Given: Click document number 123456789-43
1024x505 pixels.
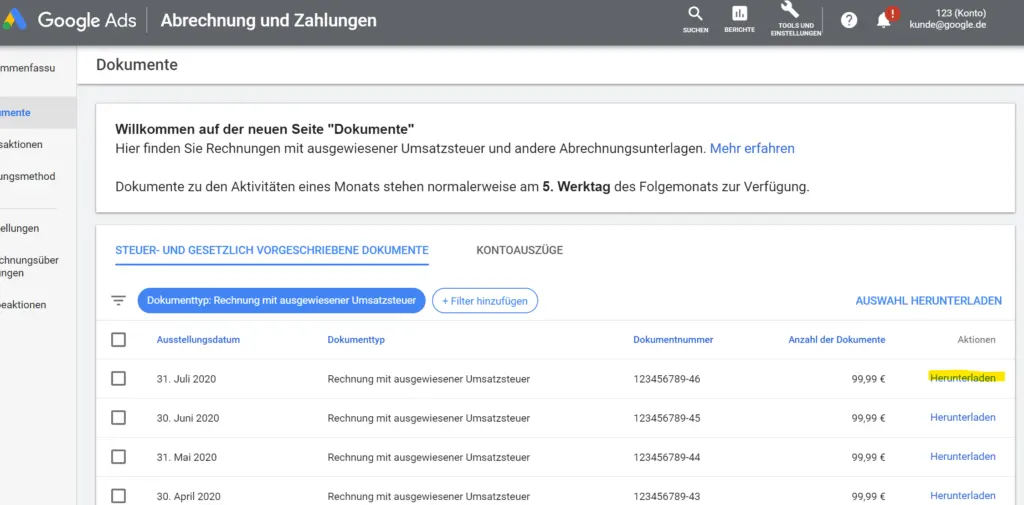Looking at the screenshot, I should [x=667, y=496].
